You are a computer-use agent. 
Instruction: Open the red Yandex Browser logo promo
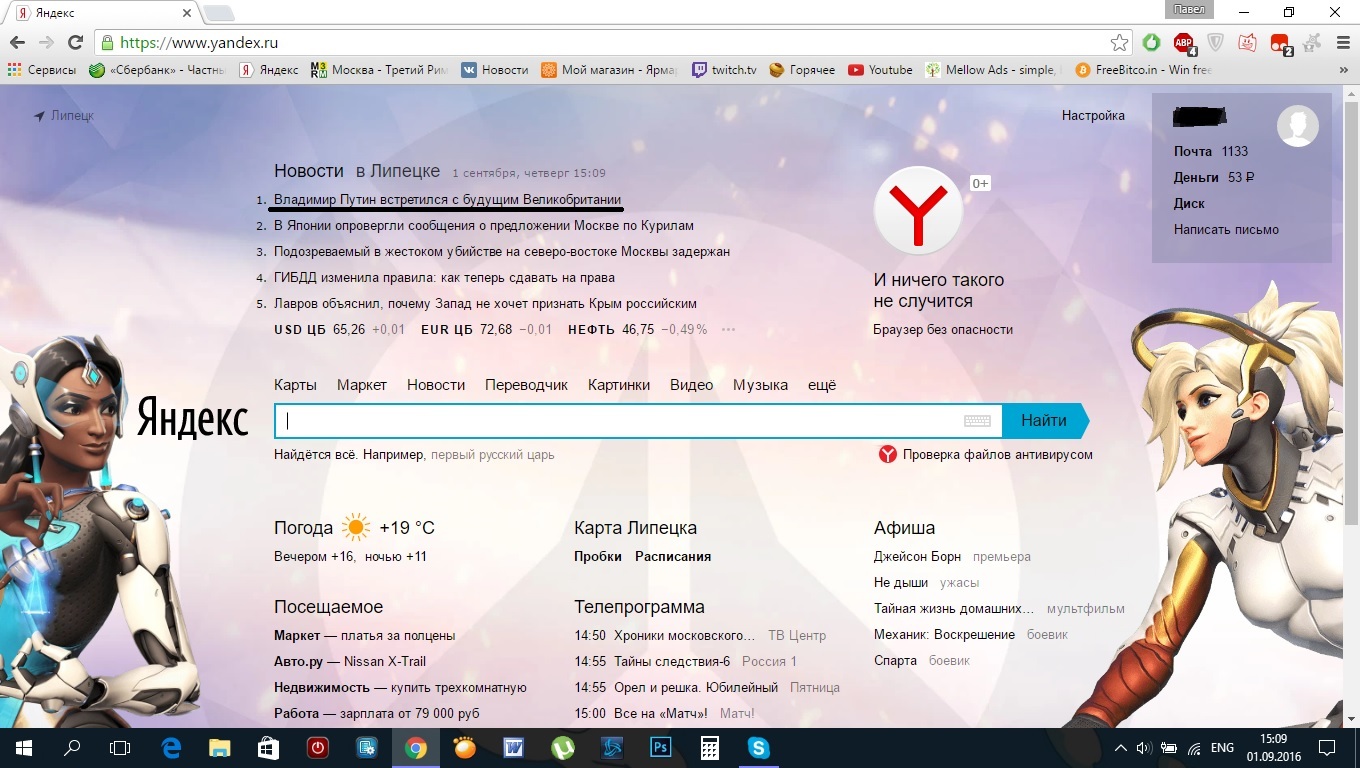(x=918, y=210)
